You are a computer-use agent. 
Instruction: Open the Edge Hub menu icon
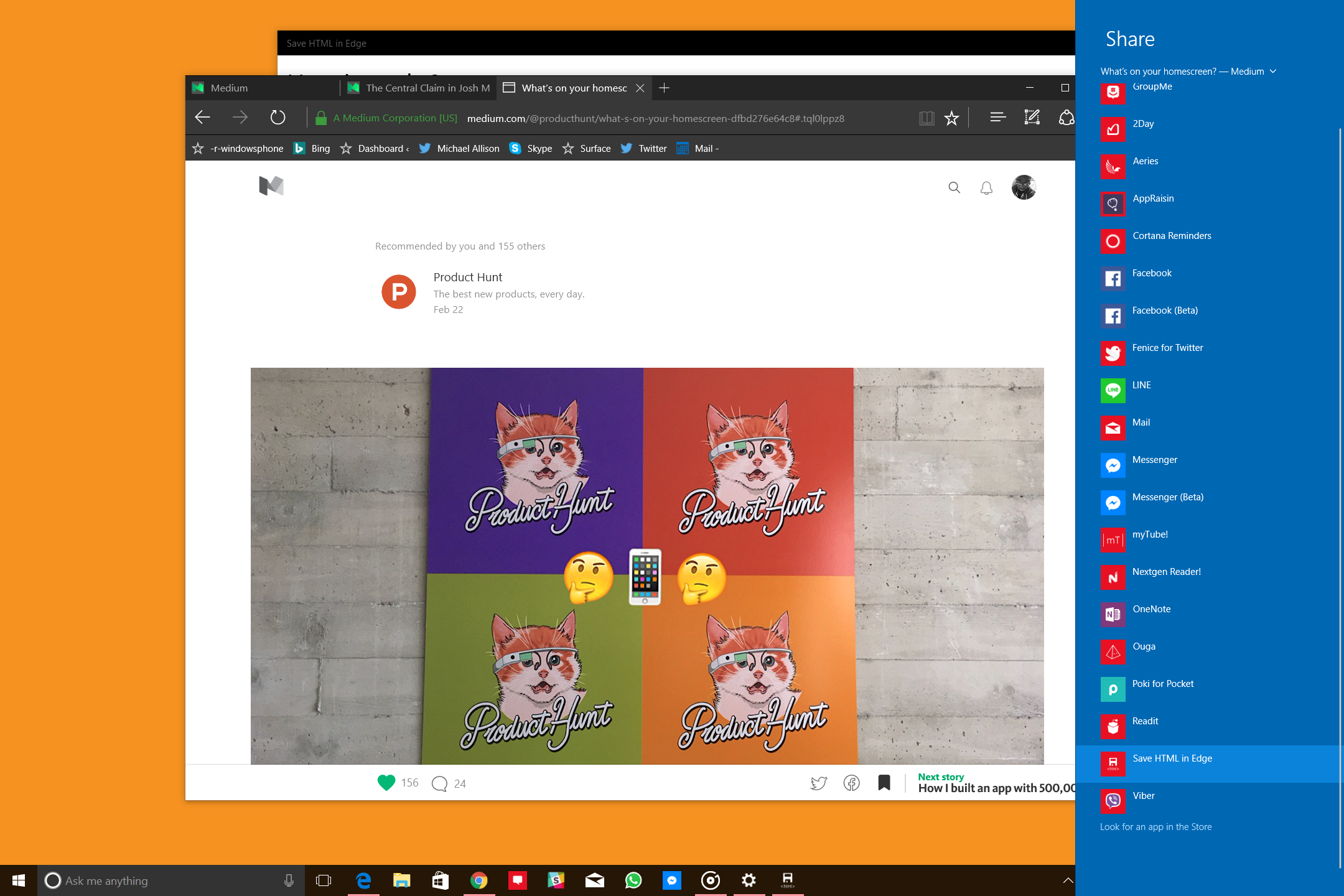(x=997, y=117)
